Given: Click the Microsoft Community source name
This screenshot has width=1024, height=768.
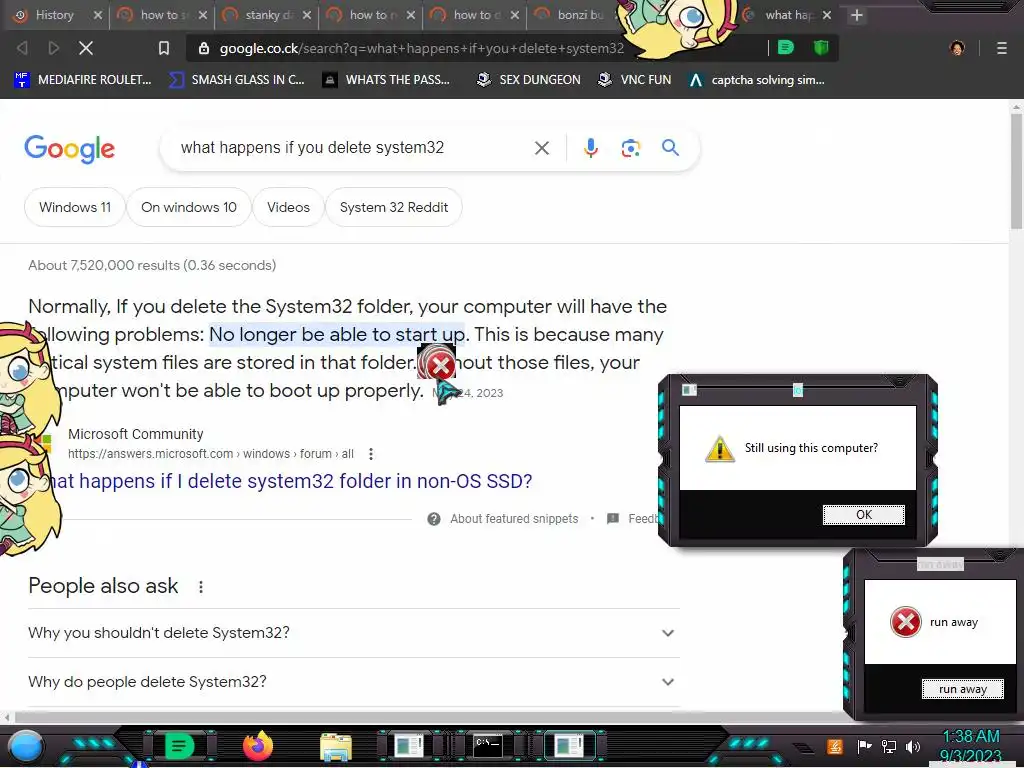Looking at the screenshot, I should pos(135,434).
